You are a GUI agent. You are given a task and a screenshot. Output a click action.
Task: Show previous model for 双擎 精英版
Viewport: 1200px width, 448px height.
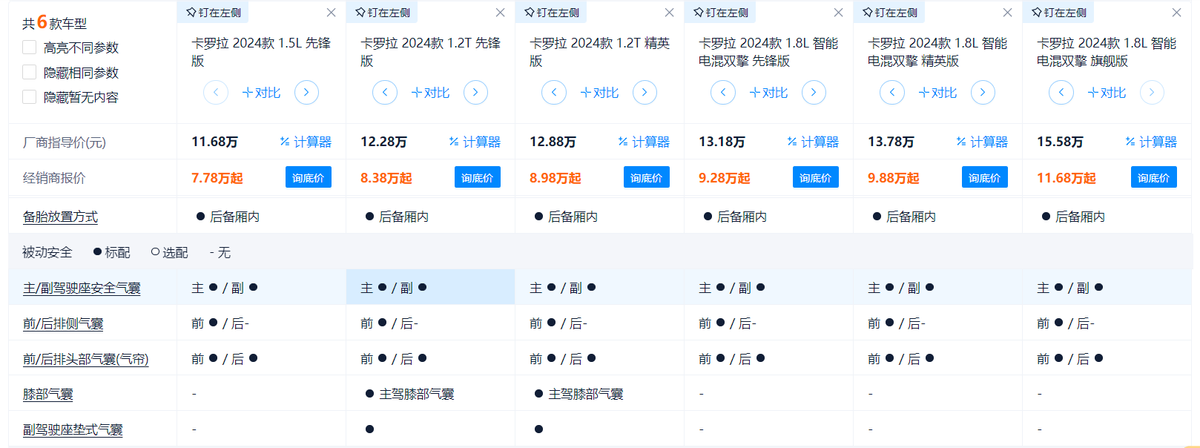(892, 93)
